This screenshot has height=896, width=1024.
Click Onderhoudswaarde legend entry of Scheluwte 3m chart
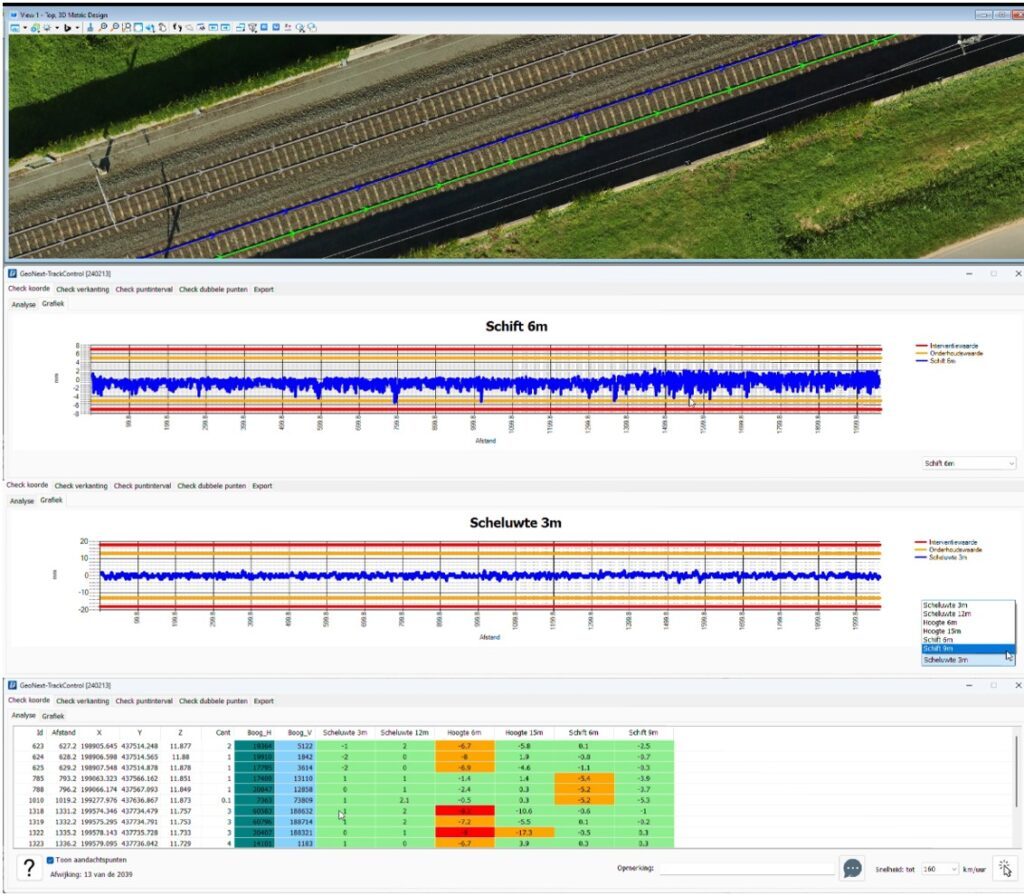point(948,550)
